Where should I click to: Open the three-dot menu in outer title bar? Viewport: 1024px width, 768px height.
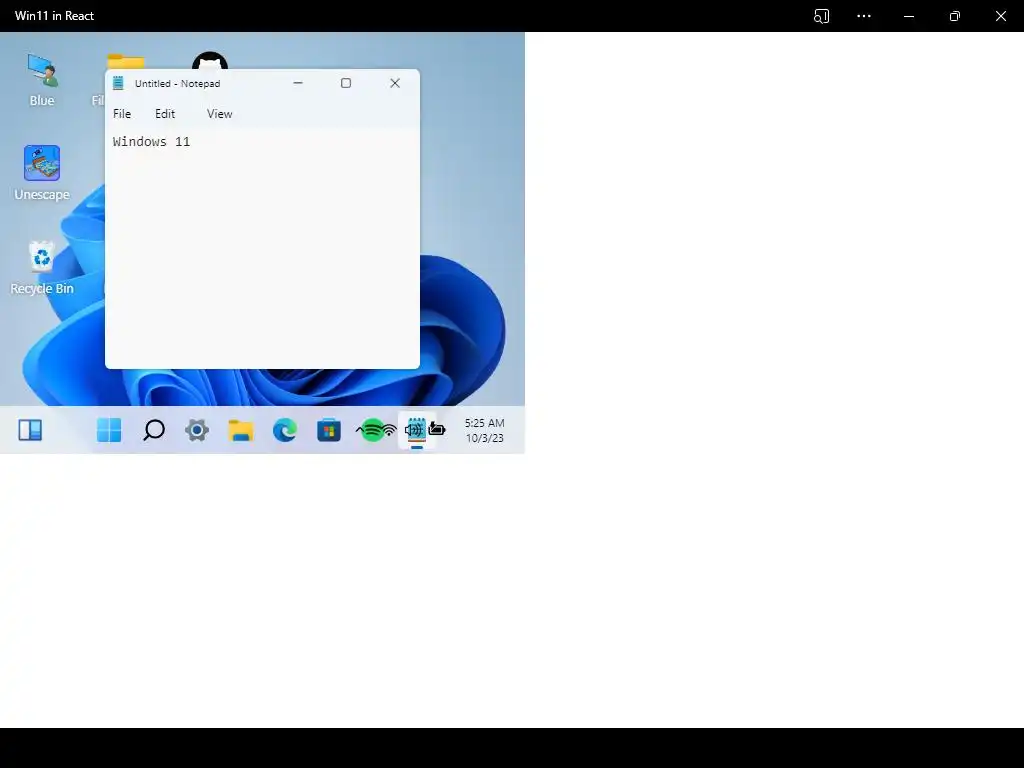pyautogui.click(x=864, y=16)
